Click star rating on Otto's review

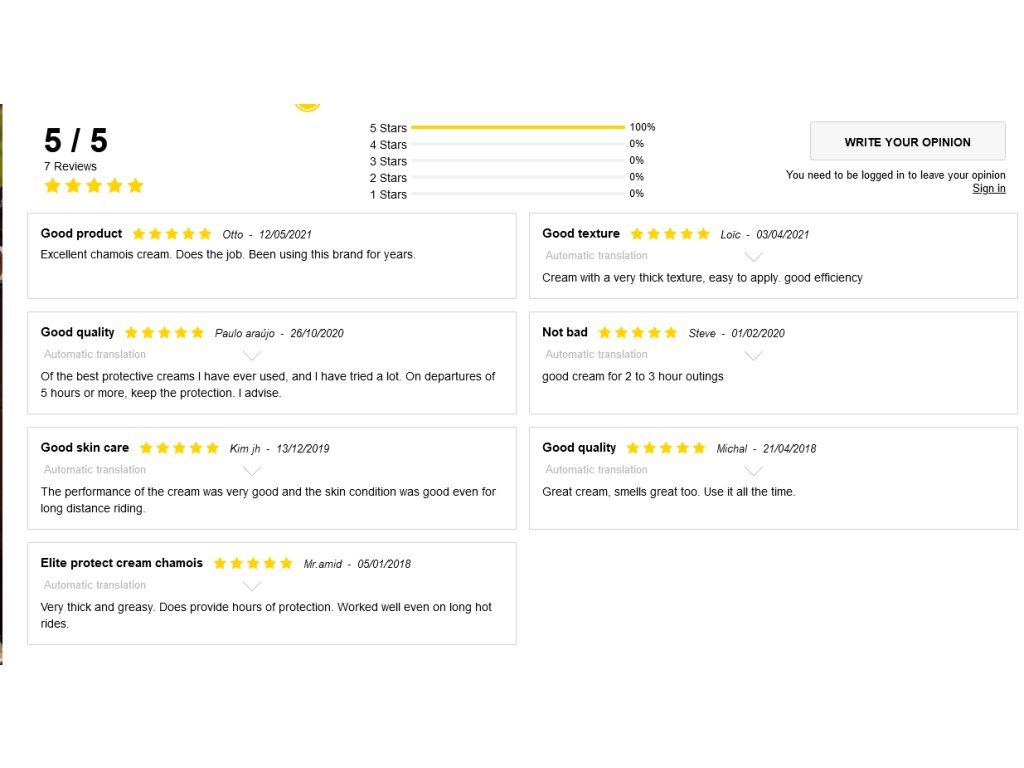tap(172, 234)
